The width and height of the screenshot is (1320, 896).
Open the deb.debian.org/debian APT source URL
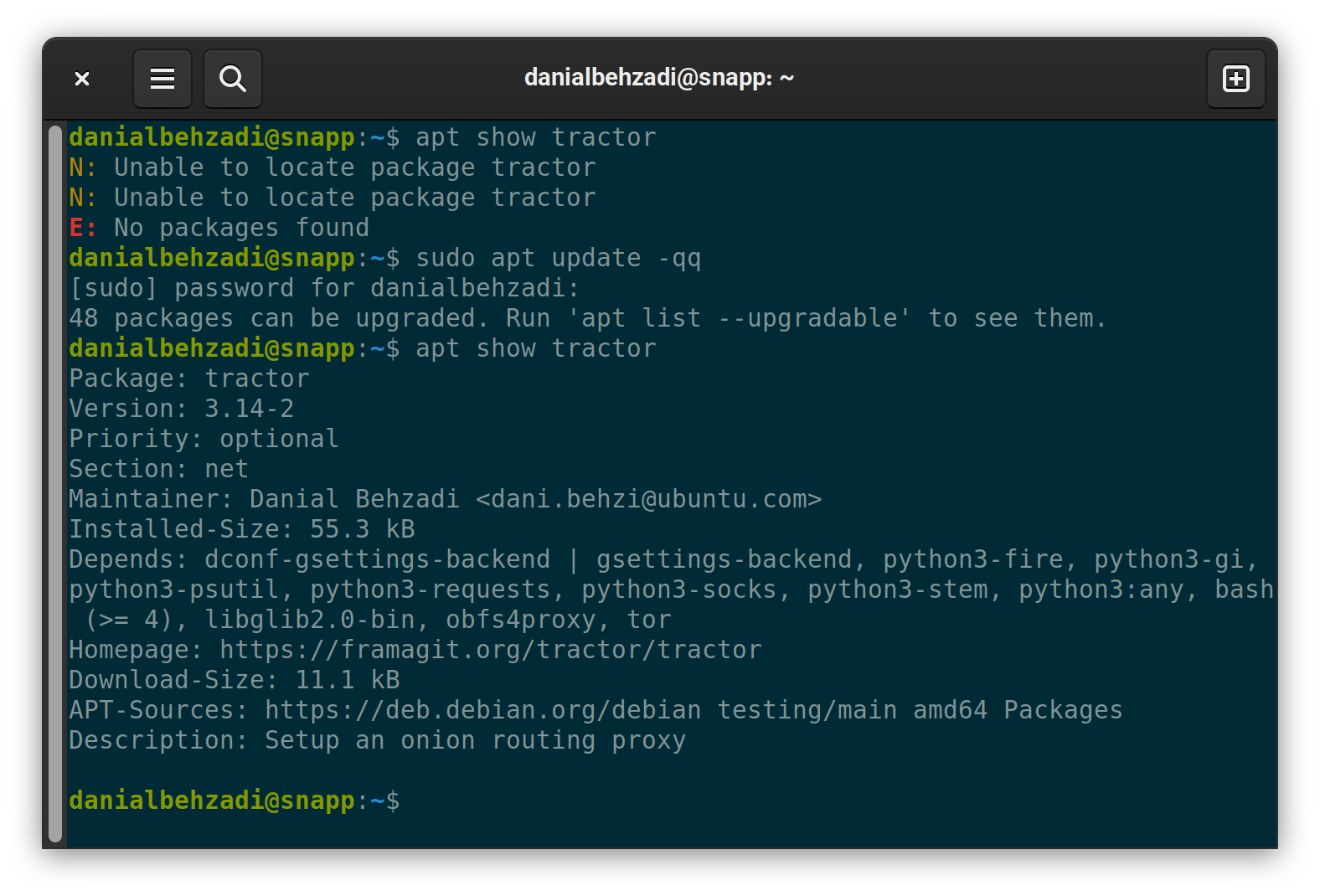point(483,710)
